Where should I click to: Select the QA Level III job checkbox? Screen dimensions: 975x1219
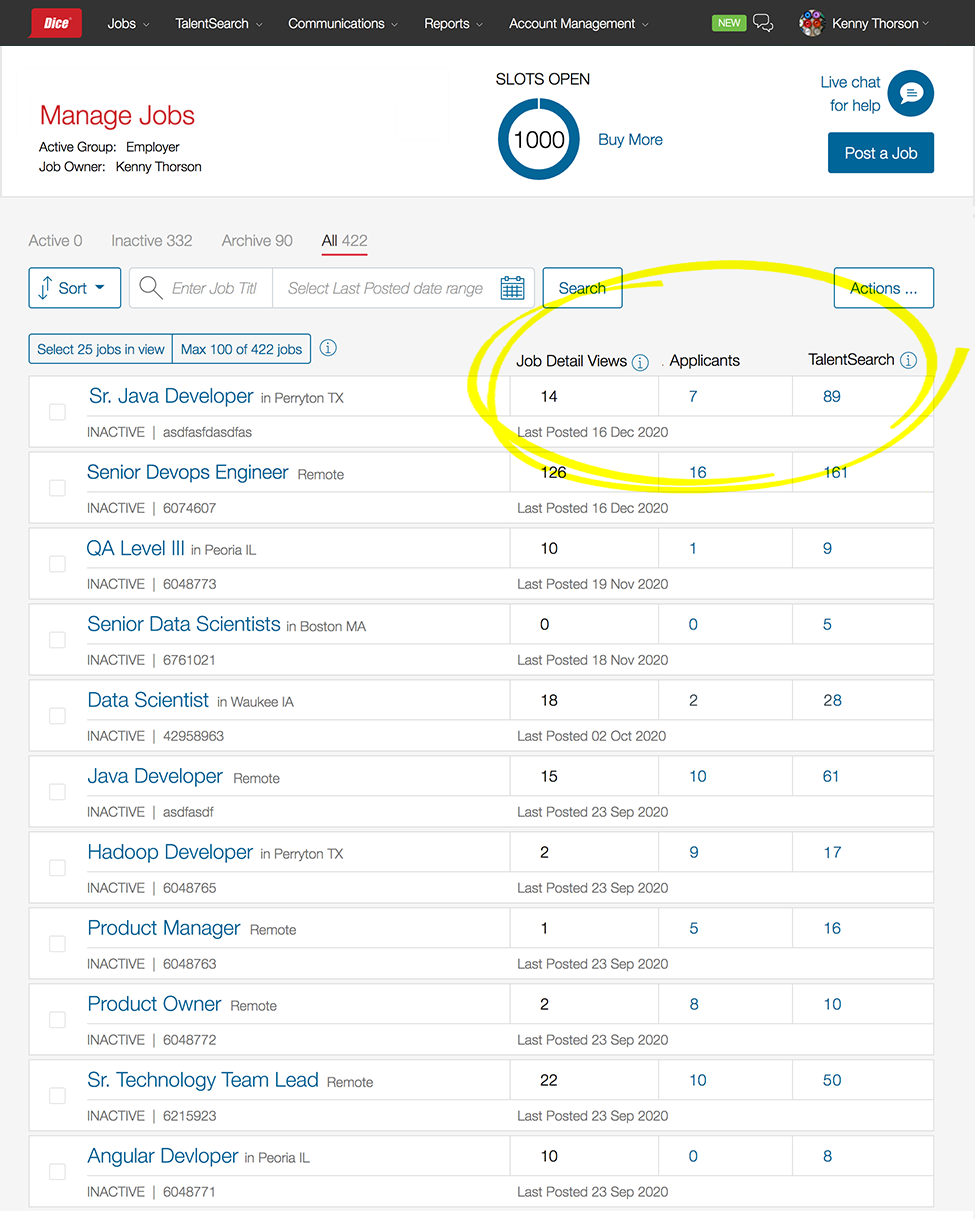(58, 564)
